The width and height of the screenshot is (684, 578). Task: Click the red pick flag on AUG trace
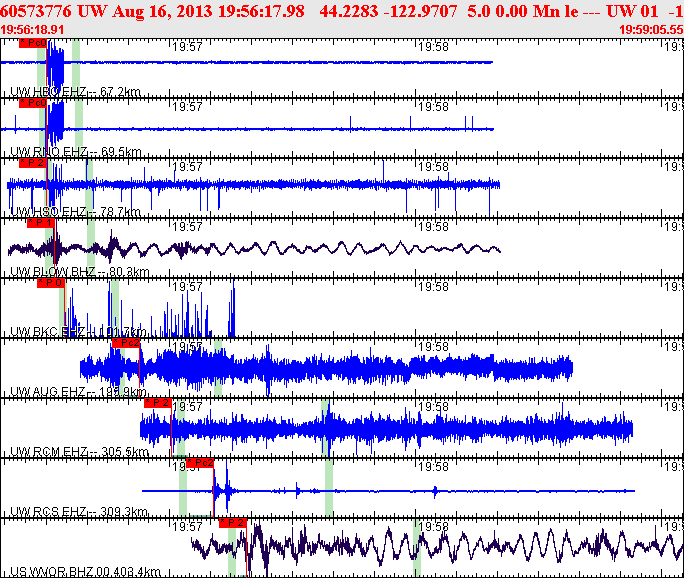[x=125, y=343]
